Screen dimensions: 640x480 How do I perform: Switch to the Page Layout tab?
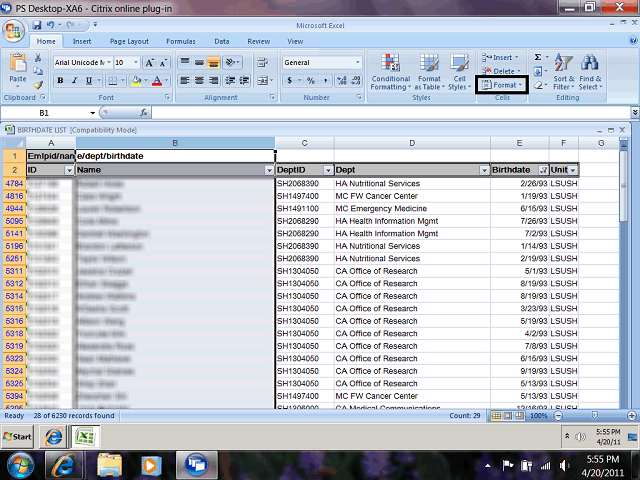pos(129,41)
